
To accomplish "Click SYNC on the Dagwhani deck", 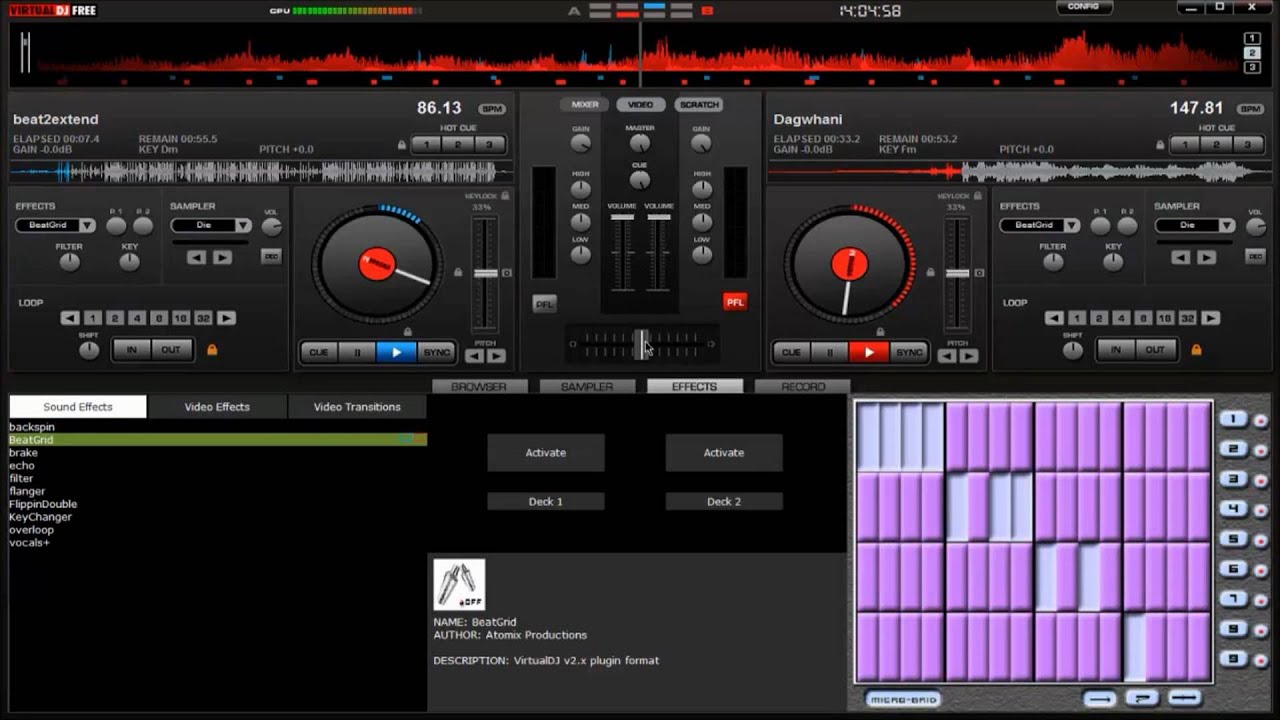I will 909,352.
